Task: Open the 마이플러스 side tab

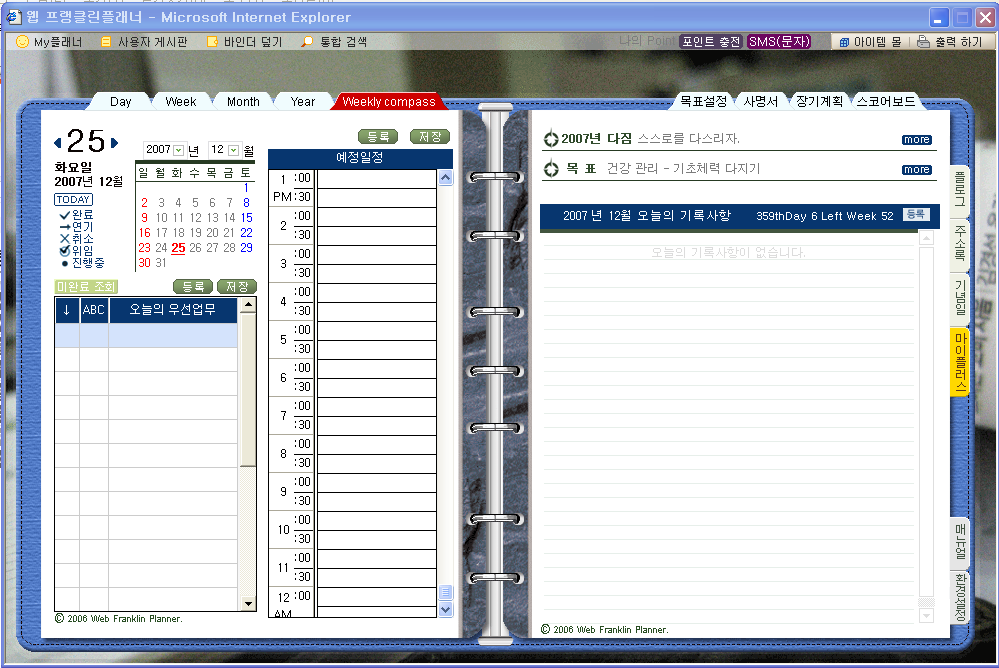Action: 959,362
